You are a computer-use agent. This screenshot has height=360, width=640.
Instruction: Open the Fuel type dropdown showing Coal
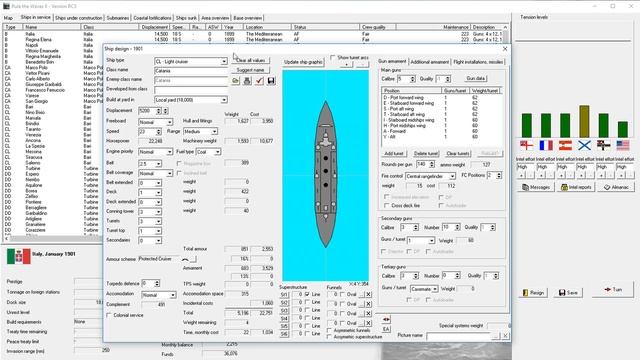click(x=218, y=152)
